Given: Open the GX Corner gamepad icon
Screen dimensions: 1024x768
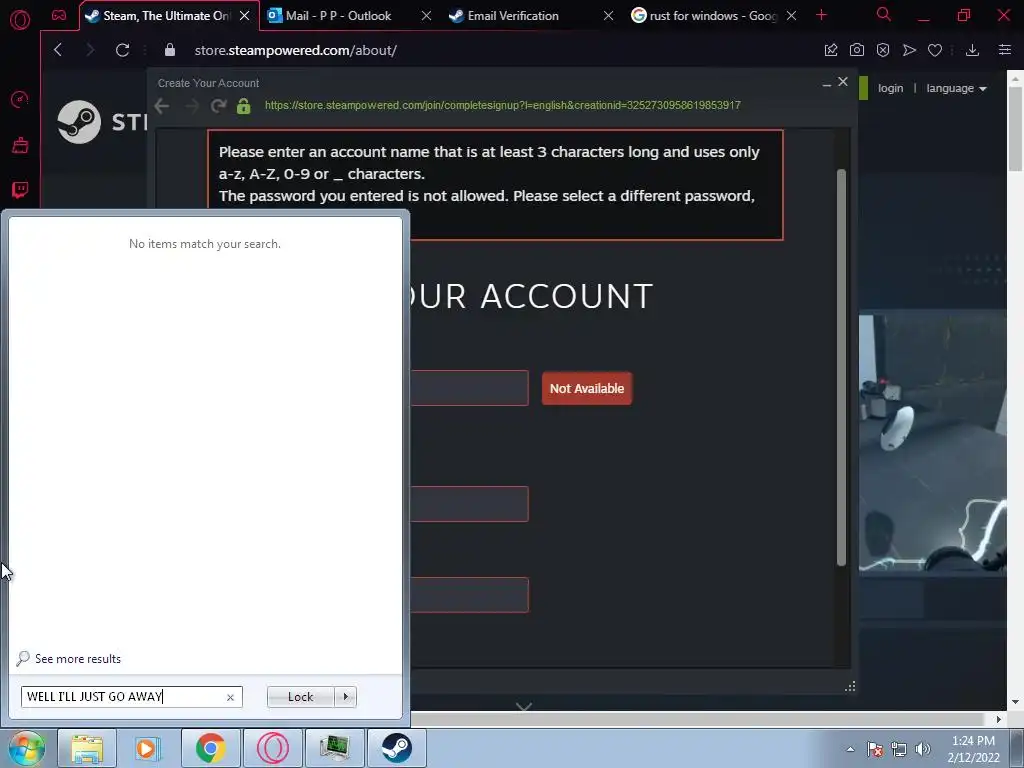Looking at the screenshot, I should pyautogui.click(x=59, y=15).
